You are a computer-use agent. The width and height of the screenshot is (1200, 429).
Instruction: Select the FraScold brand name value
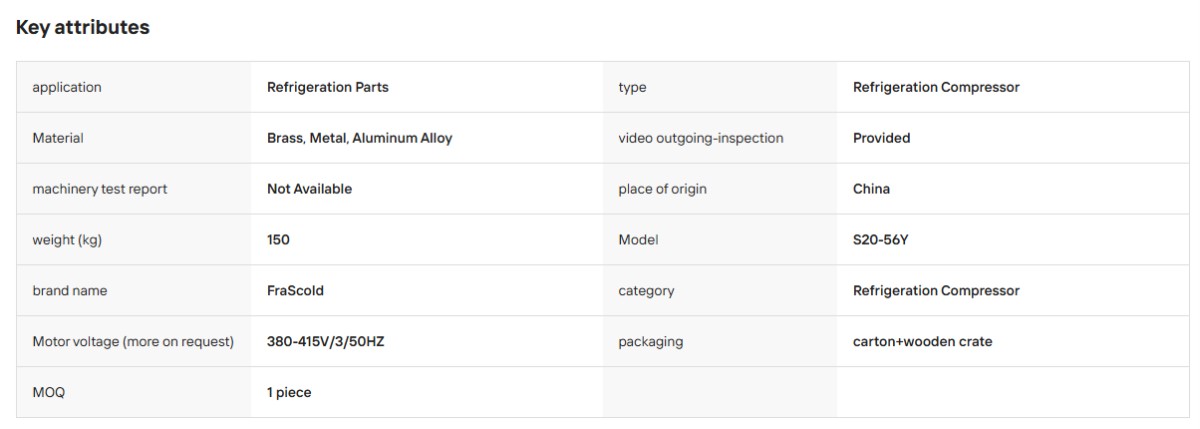pos(295,291)
